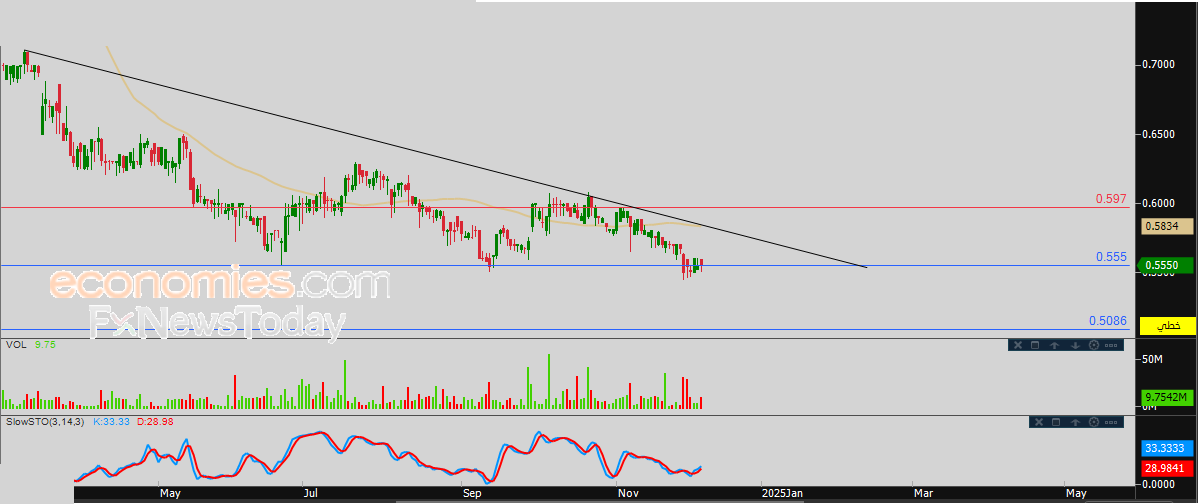Click the 0.5086 support level label

pyautogui.click(x=1108, y=321)
